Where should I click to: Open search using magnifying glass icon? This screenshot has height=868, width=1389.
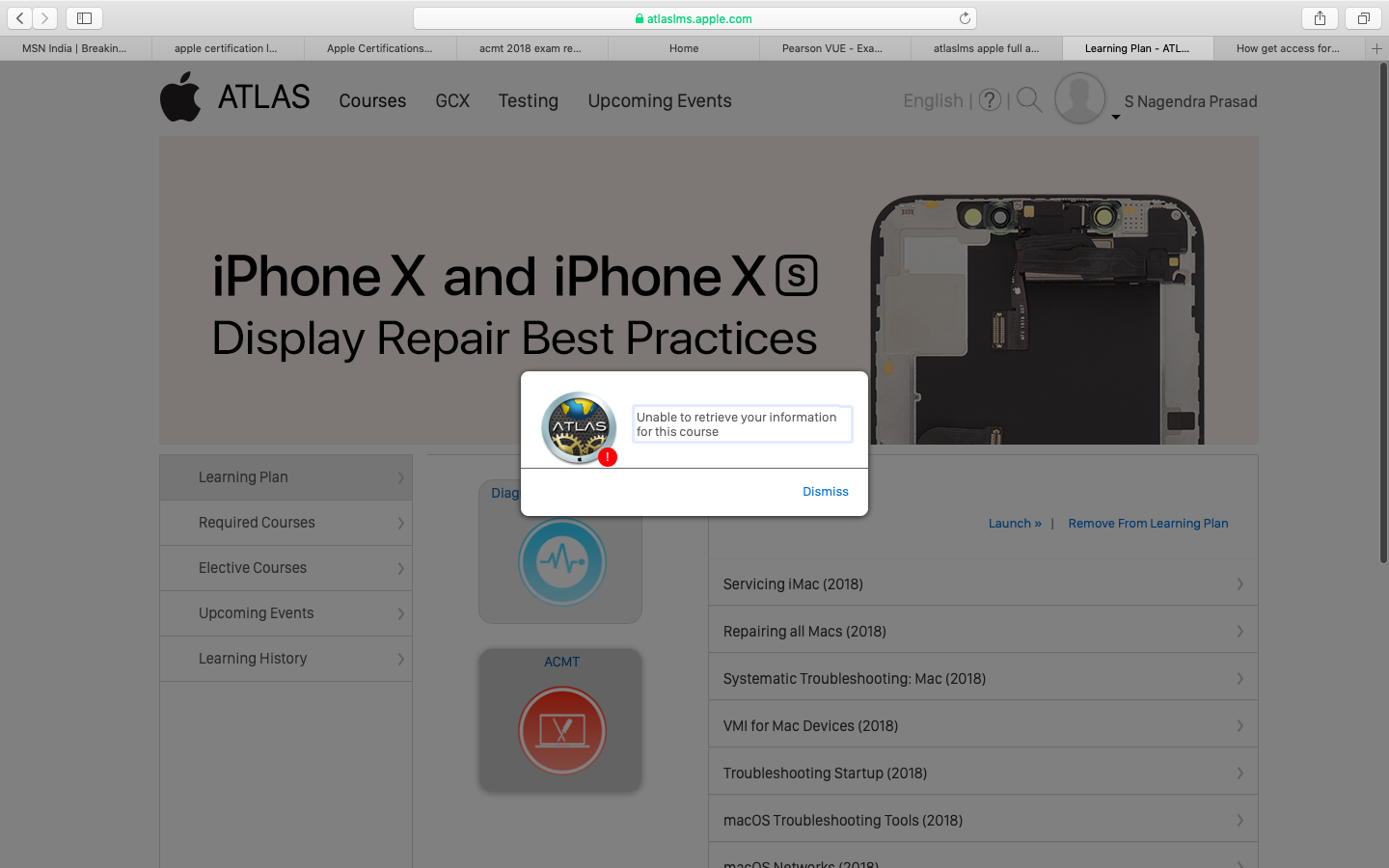(x=1029, y=100)
